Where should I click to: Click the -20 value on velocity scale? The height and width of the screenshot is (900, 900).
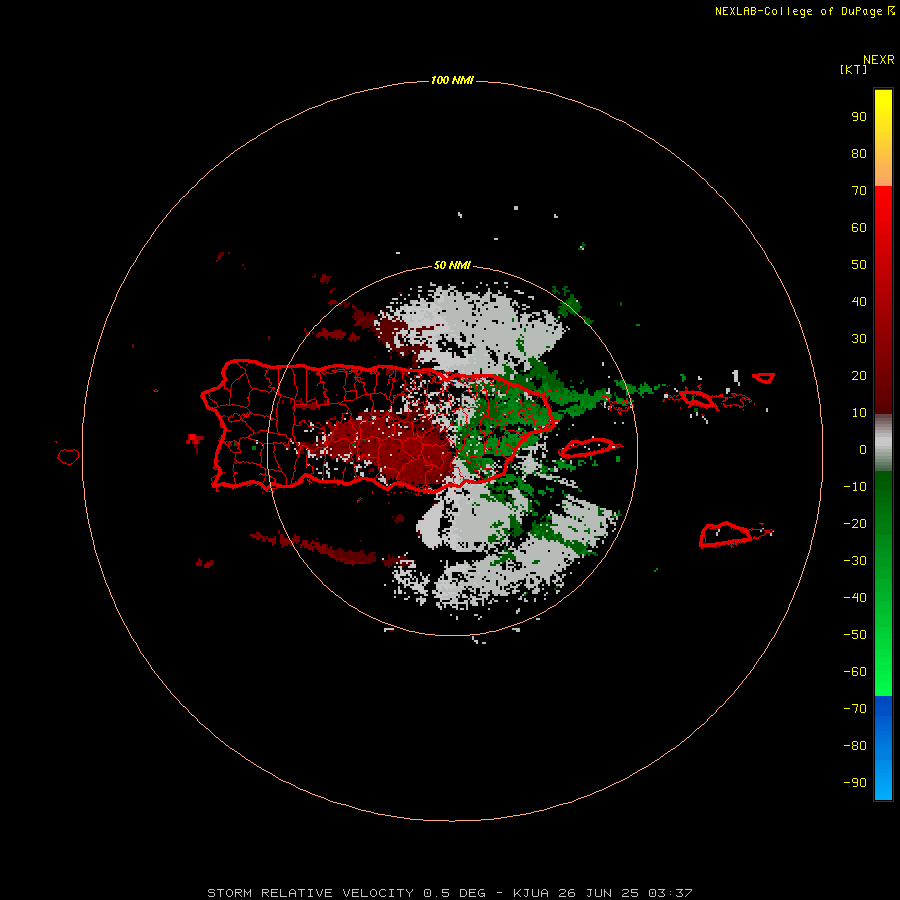855,523
